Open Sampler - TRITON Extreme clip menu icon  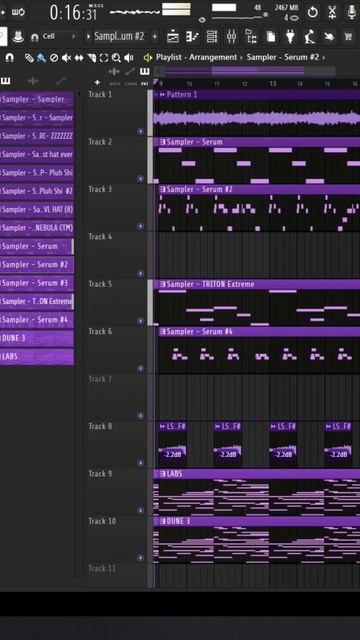click(x=162, y=284)
